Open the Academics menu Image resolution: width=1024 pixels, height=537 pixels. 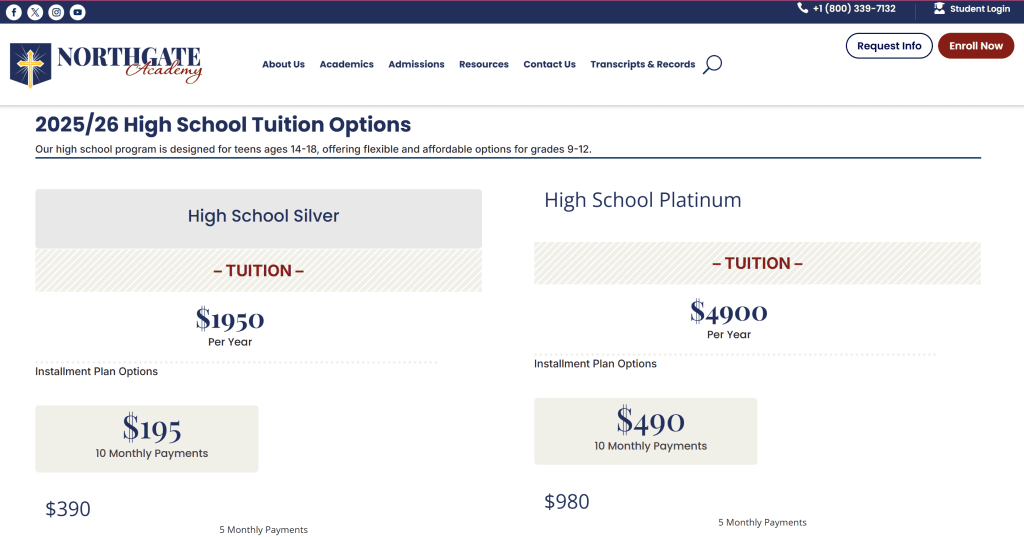pos(346,64)
